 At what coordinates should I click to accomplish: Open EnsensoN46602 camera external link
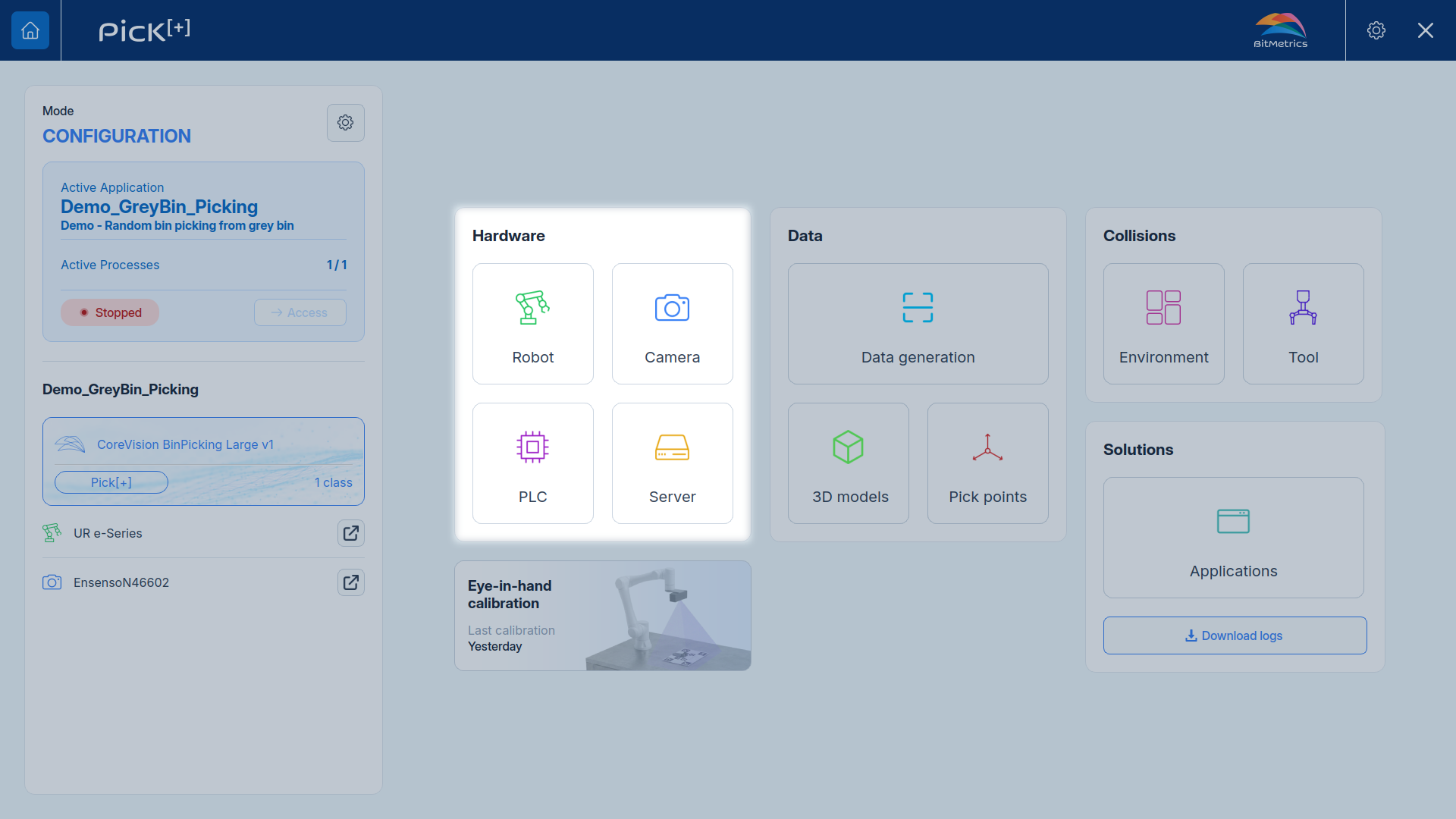tap(351, 582)
